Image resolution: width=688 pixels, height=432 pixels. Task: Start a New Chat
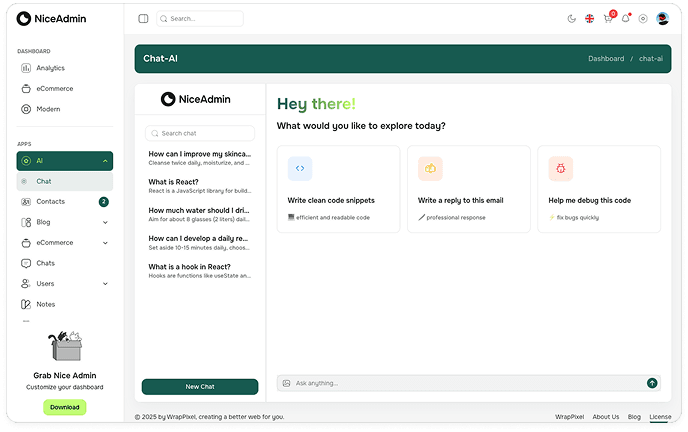[200, 386]
